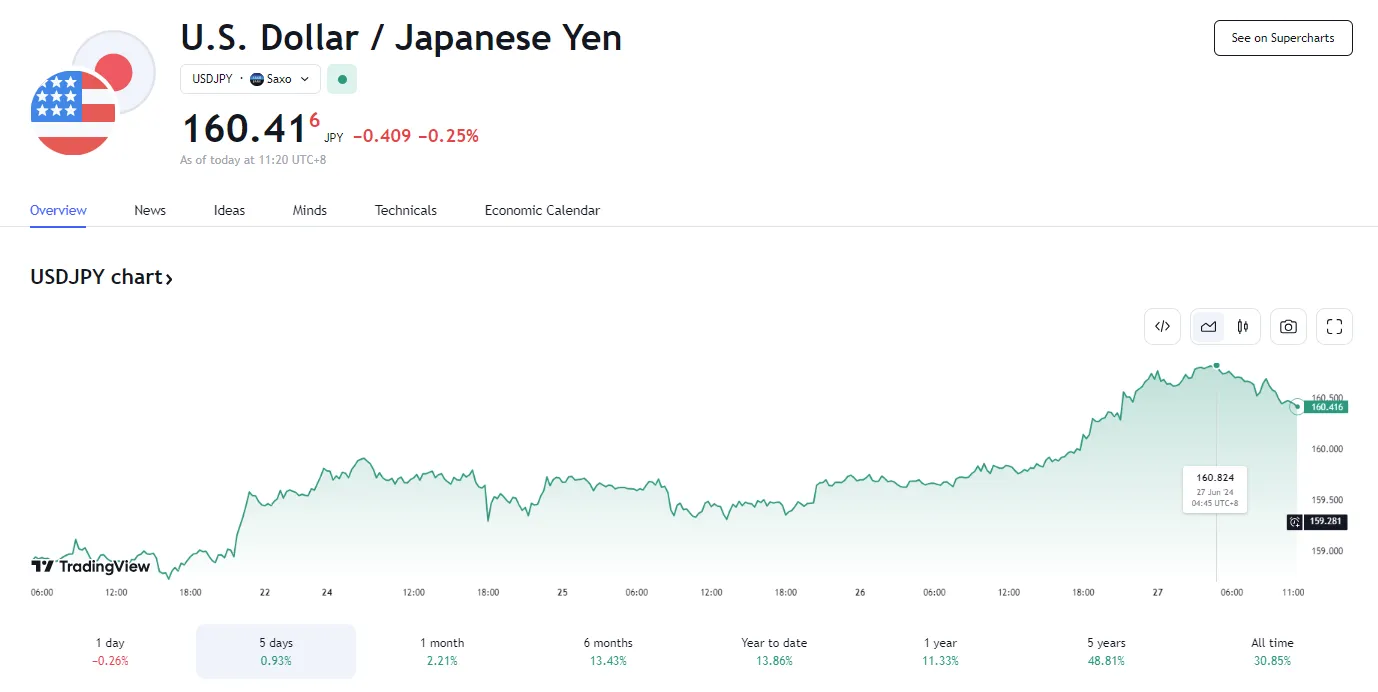Viewport: 1378px width, 692px height.
Task: Open the chart in fullscreen mode
Action: [1334, 326]
